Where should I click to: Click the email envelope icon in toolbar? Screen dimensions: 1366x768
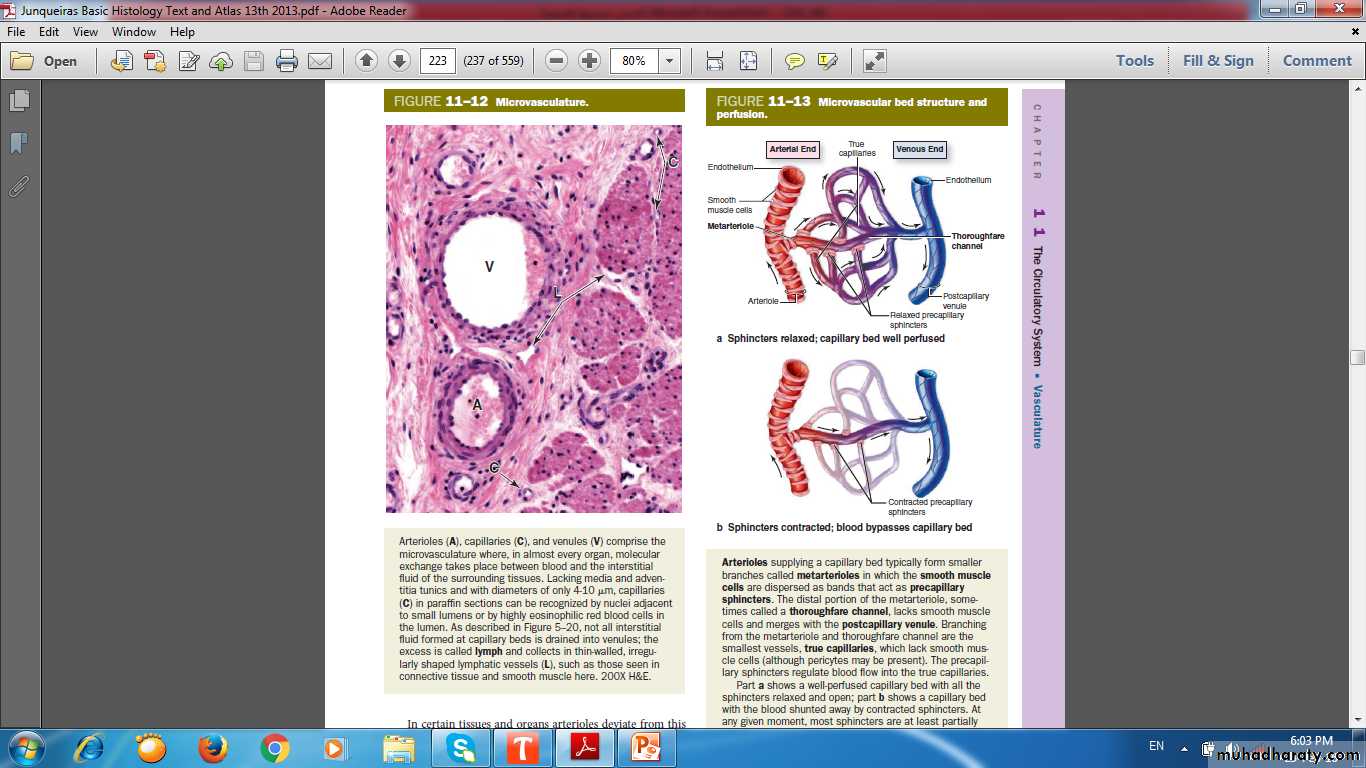pos(320,61)
